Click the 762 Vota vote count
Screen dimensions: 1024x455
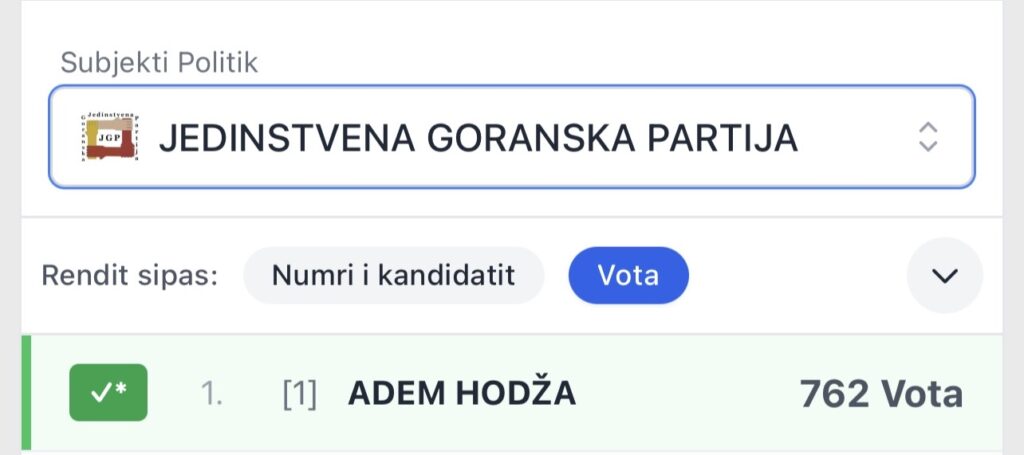880,394
